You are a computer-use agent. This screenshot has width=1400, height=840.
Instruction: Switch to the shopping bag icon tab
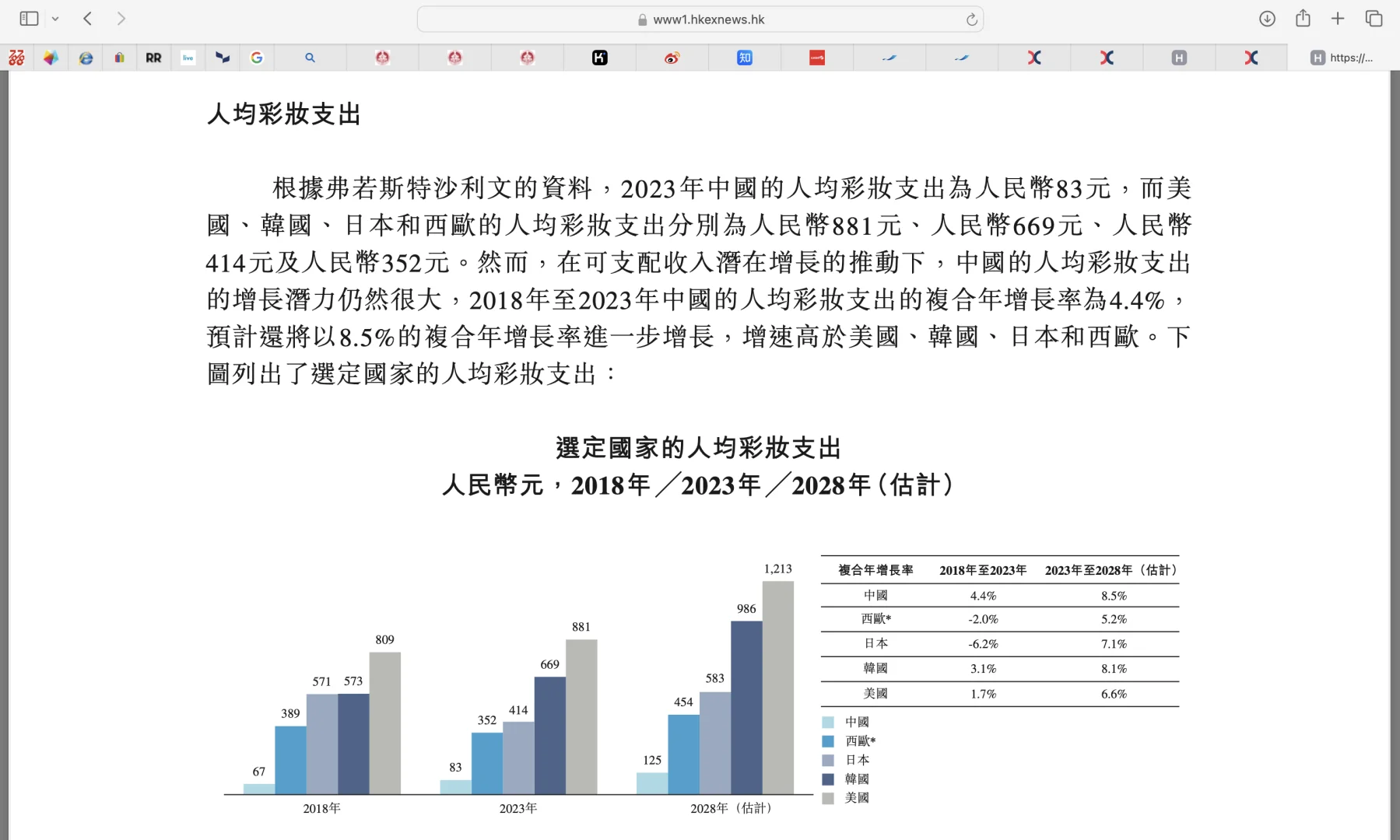click(x=119, y=58)
